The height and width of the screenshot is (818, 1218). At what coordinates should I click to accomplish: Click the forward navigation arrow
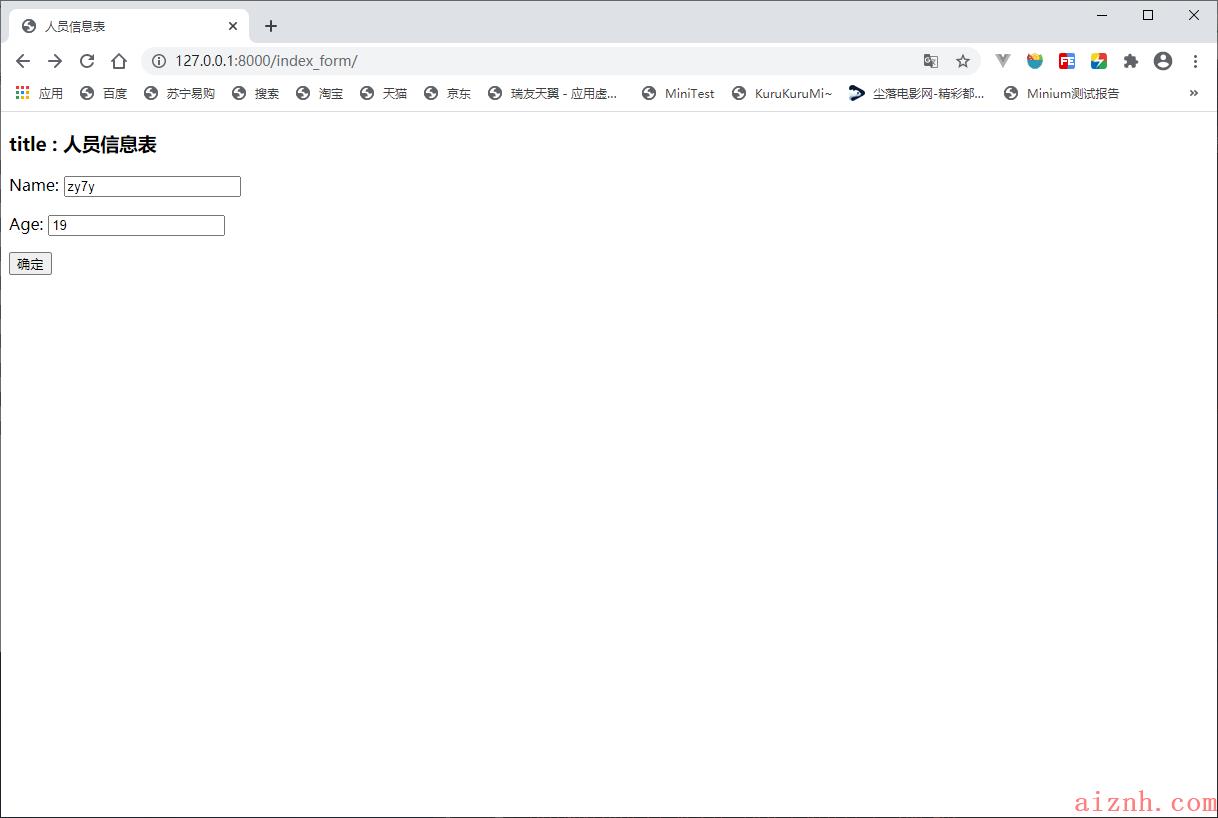[55, 61]
